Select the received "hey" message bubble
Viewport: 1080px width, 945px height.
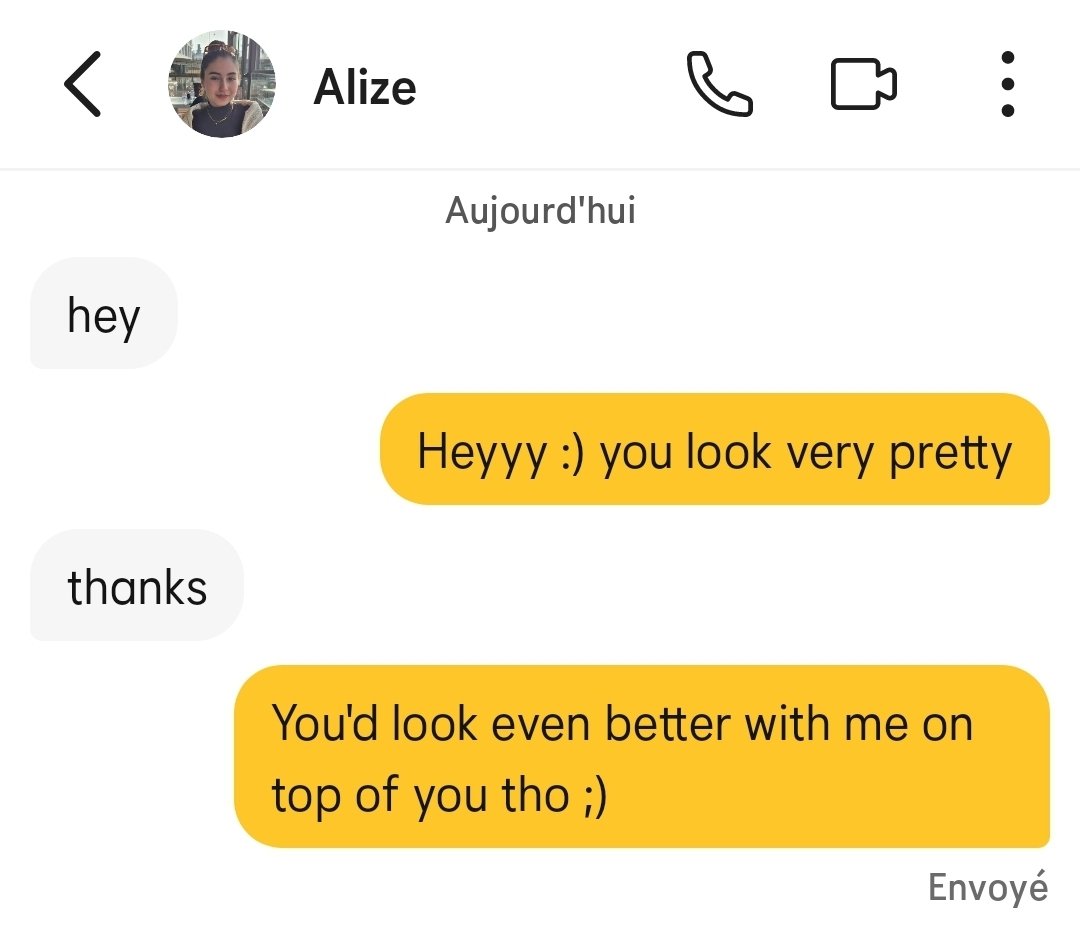tap(103, 313)
